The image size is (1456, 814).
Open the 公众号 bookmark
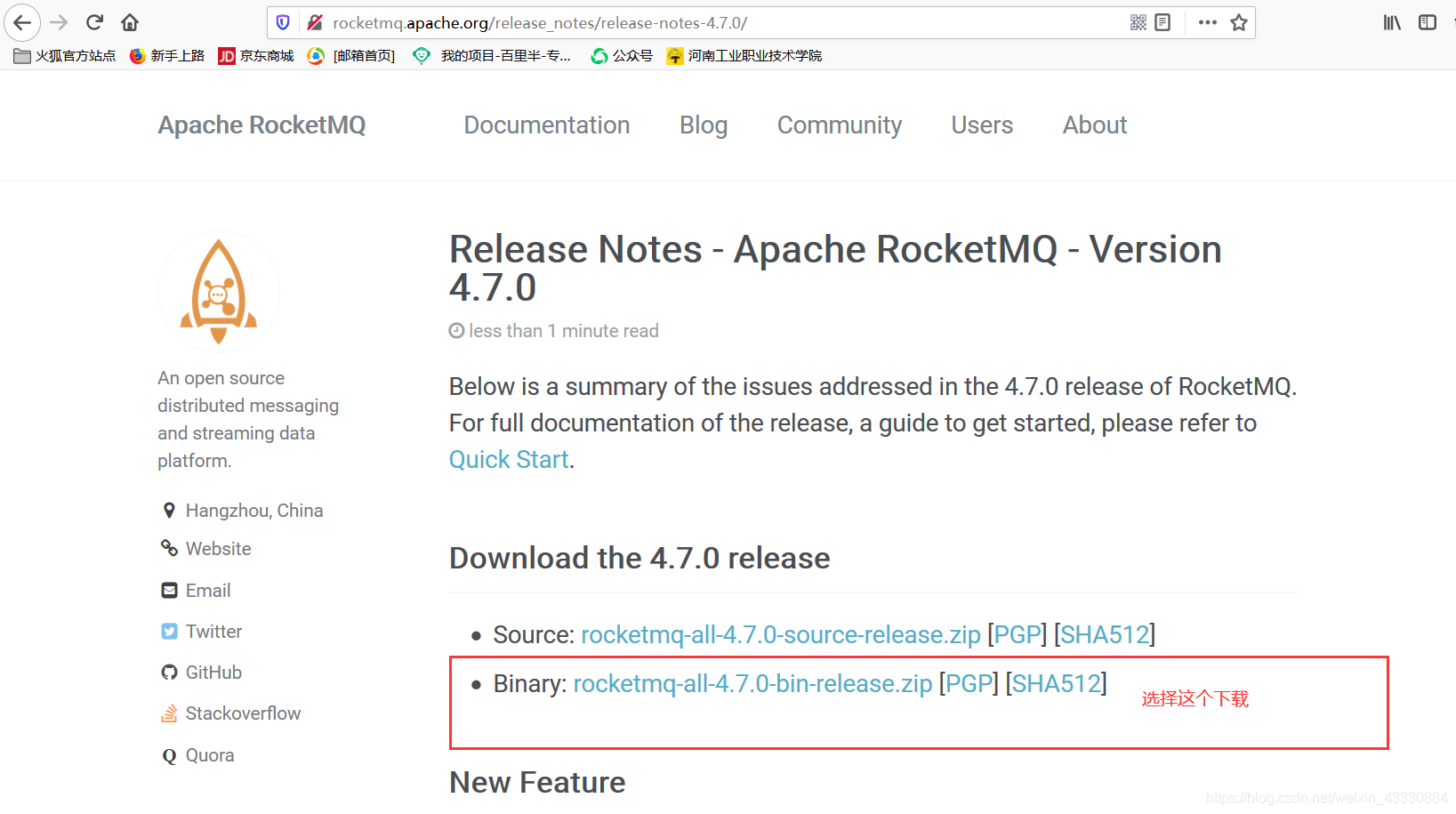622,56
